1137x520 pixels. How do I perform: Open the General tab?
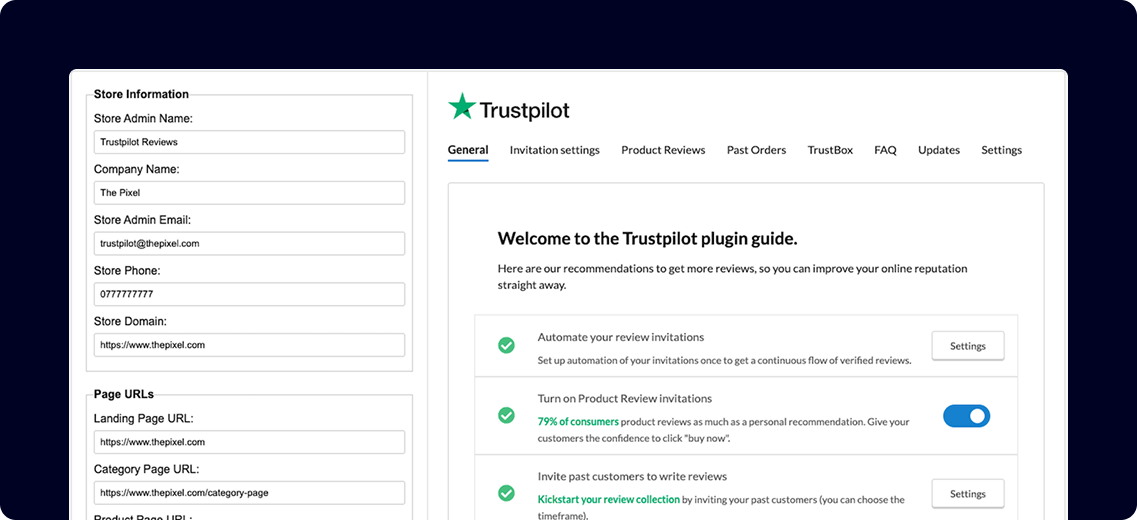[468, 150]
